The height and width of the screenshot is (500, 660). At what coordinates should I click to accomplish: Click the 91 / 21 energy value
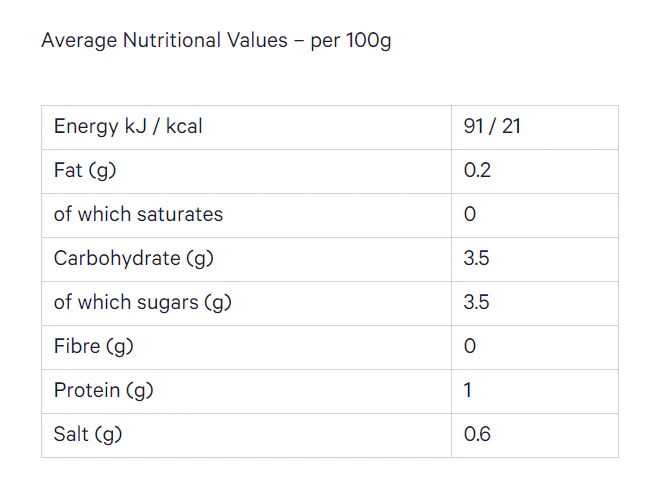[x=492, y=126]
